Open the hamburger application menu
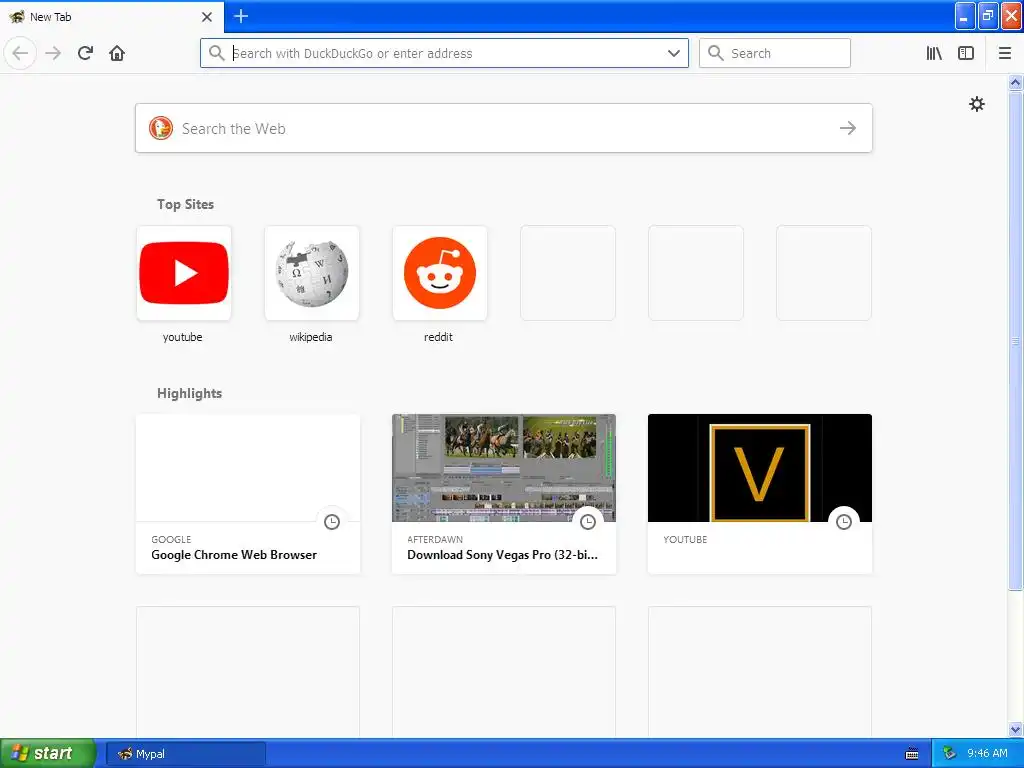Screen dimensions: 1024x768 tap(1005, 53)
